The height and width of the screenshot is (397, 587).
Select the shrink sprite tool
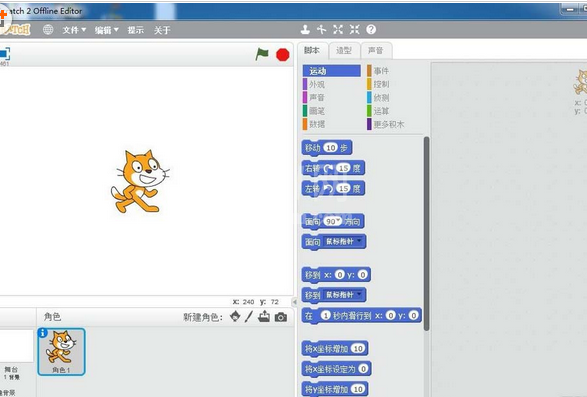click(355, 30)
